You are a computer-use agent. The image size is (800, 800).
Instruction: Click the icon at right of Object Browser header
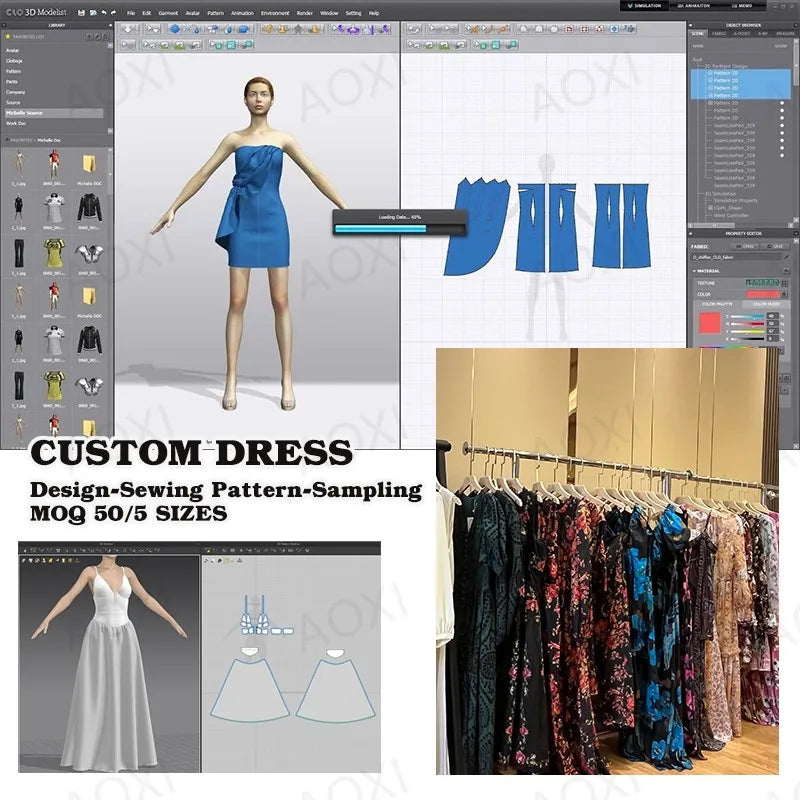794,25
